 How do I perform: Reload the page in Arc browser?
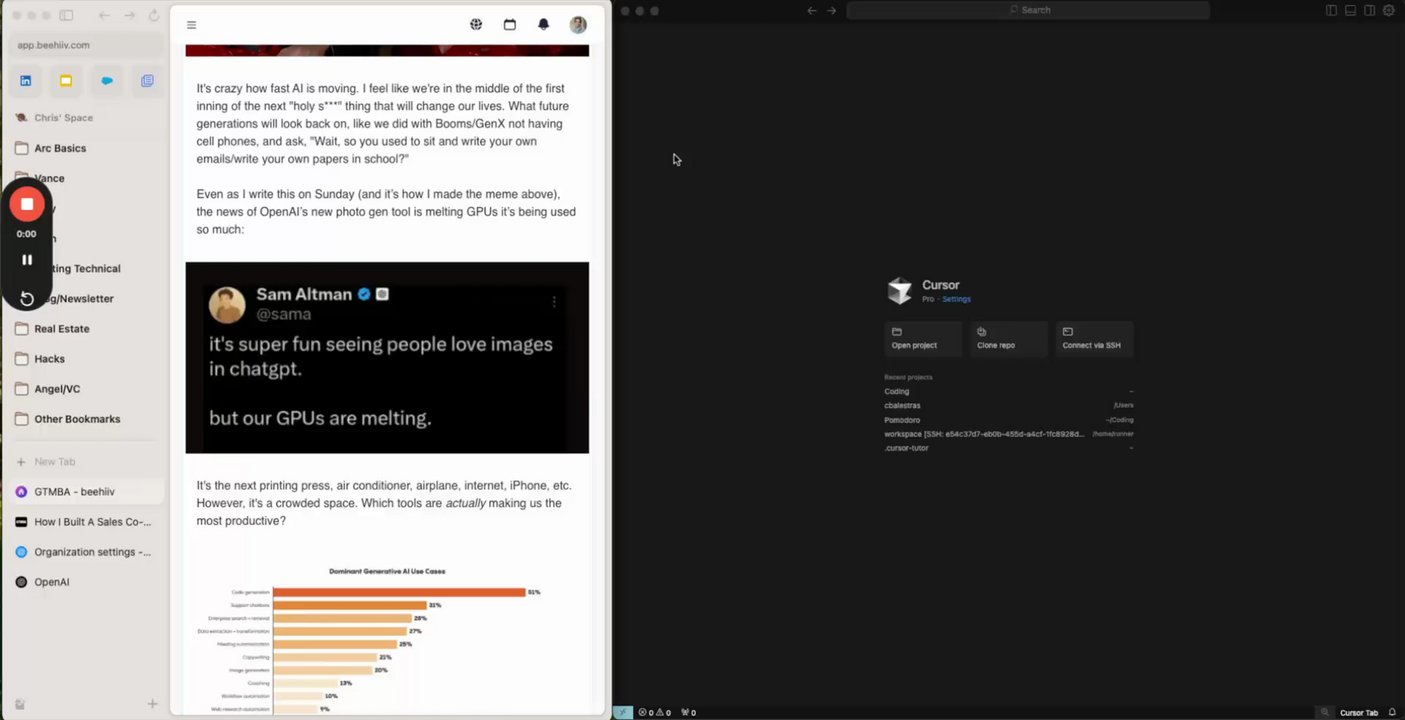coord(153,15)
